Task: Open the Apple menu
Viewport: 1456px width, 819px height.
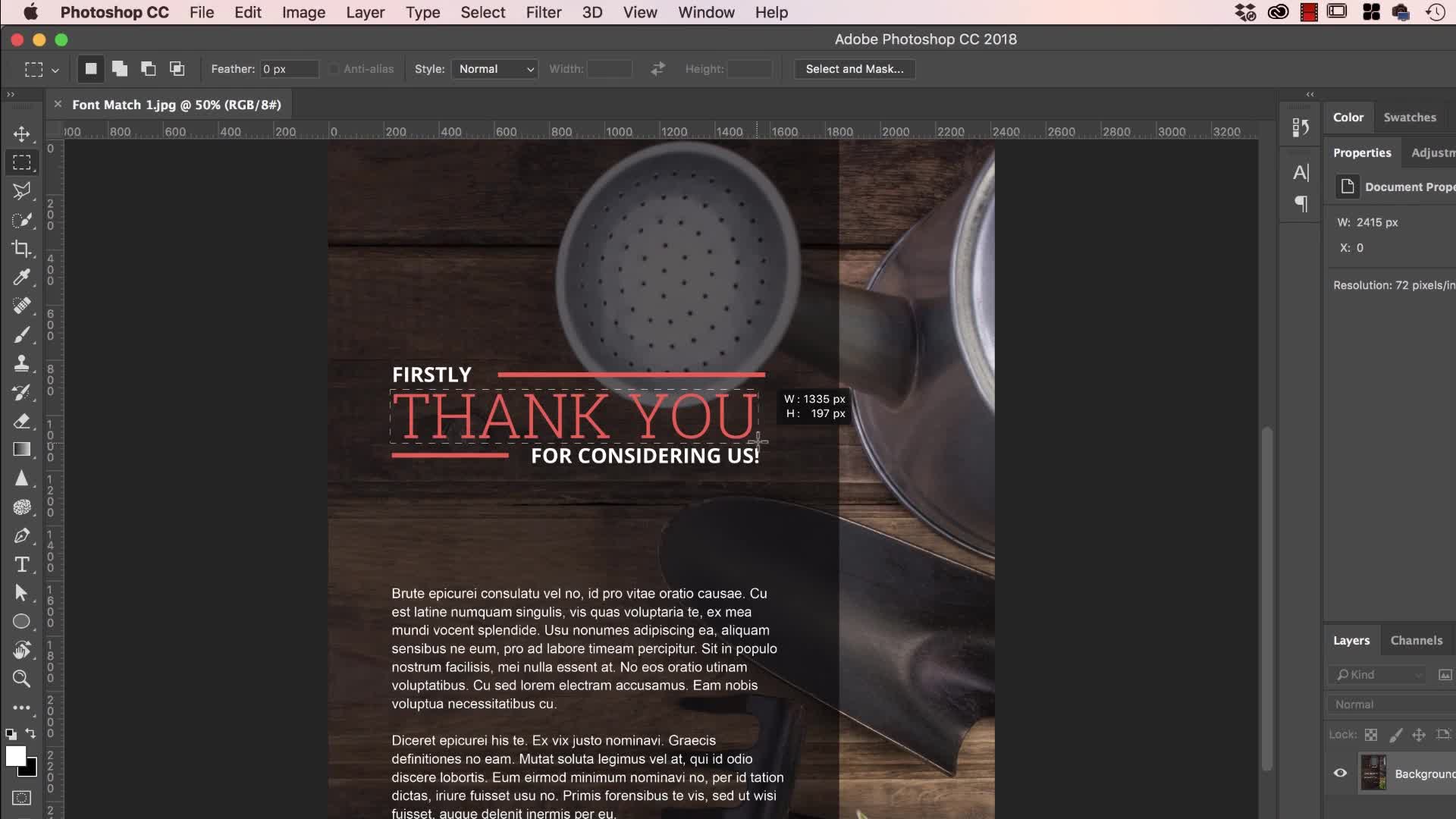Action: coord(30,12)
